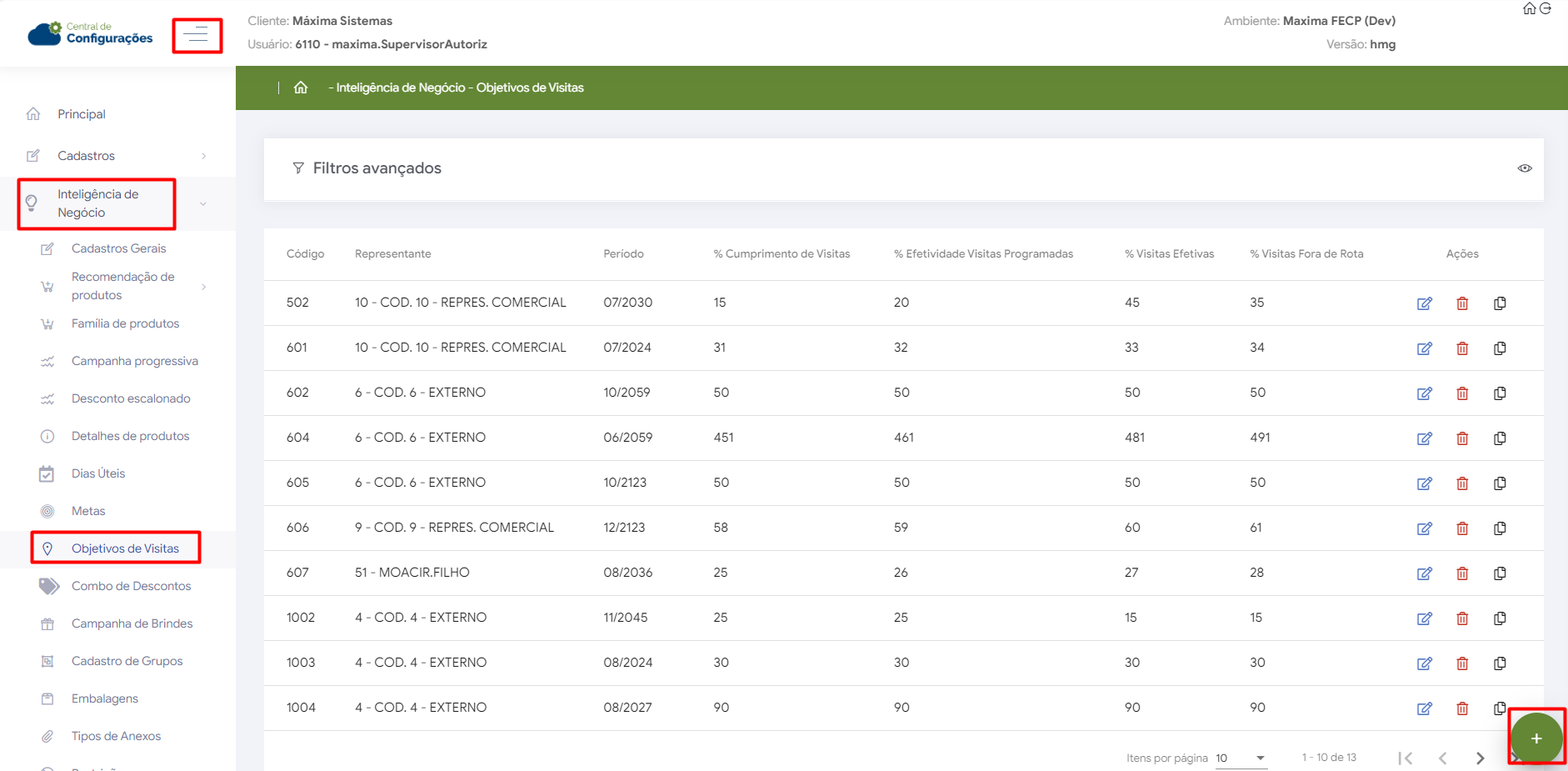Duplicate record 602 with copy icon
The height and width of the screenshot is (771, 1568).
[1500, 393]
